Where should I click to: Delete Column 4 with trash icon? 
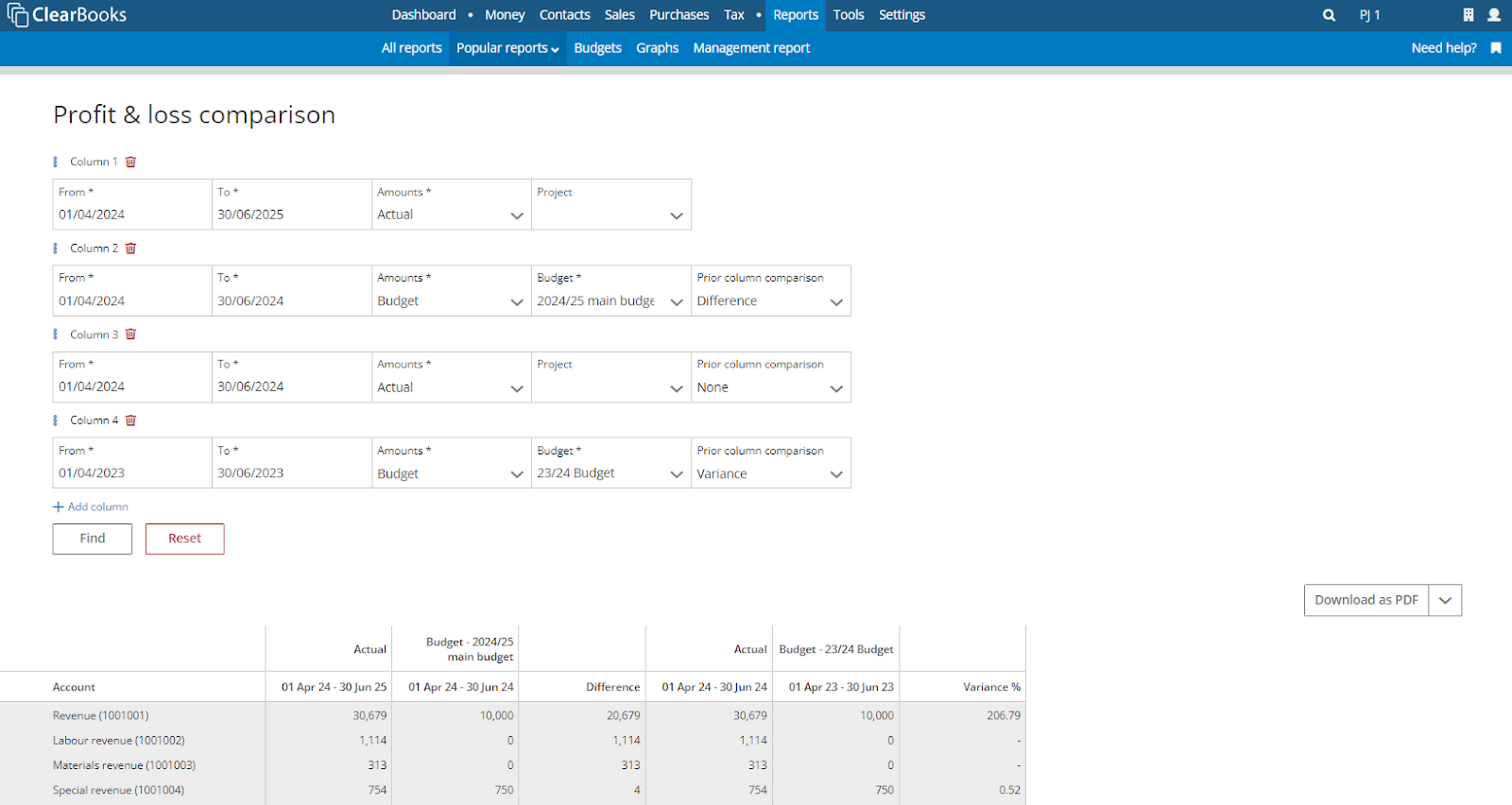(131, 420)
